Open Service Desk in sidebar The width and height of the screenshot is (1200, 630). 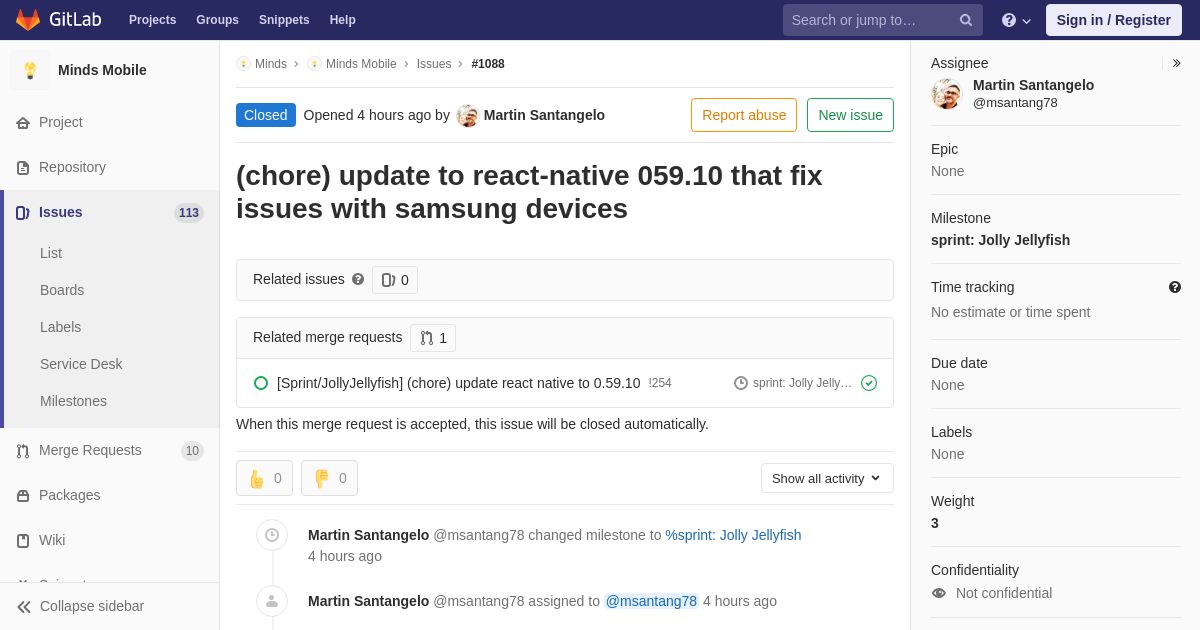tap(81, 364)
